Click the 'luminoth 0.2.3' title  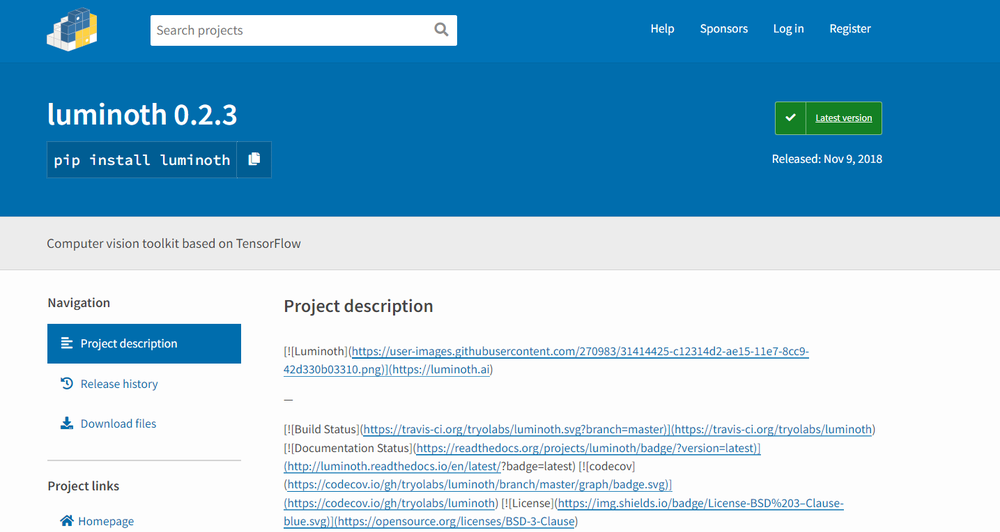click(142, 114)
